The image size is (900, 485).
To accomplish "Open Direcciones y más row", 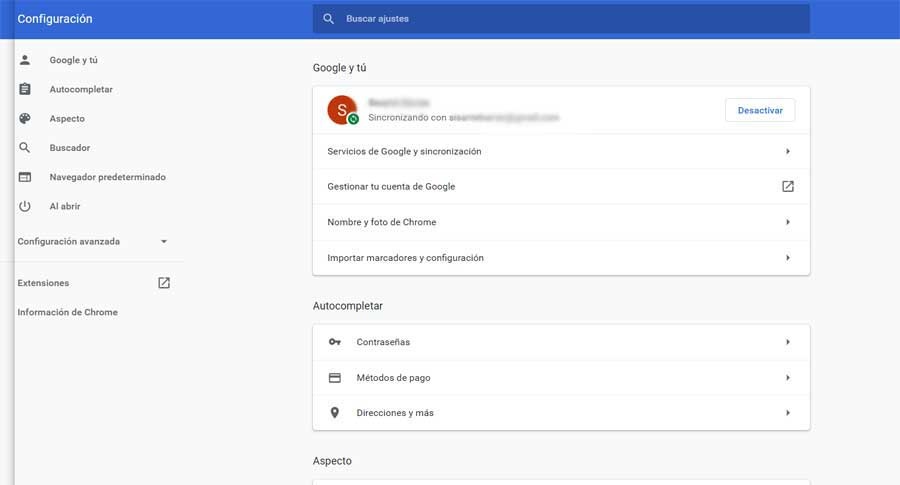I will click(x=561, y=413).
